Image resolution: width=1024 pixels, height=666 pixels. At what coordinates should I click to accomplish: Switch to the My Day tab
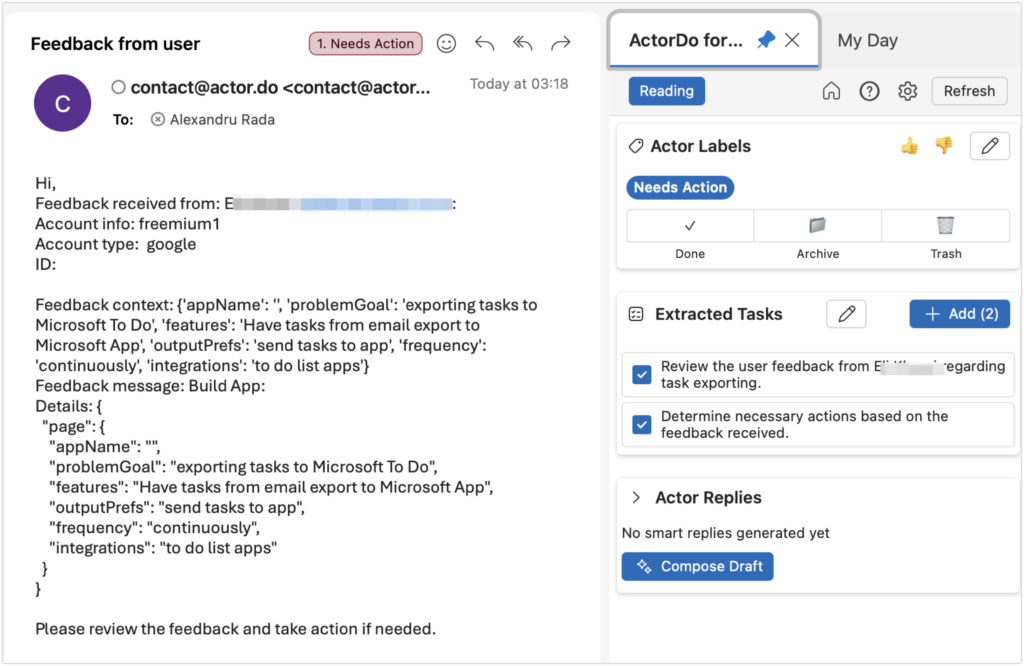[x=867, y=41]
